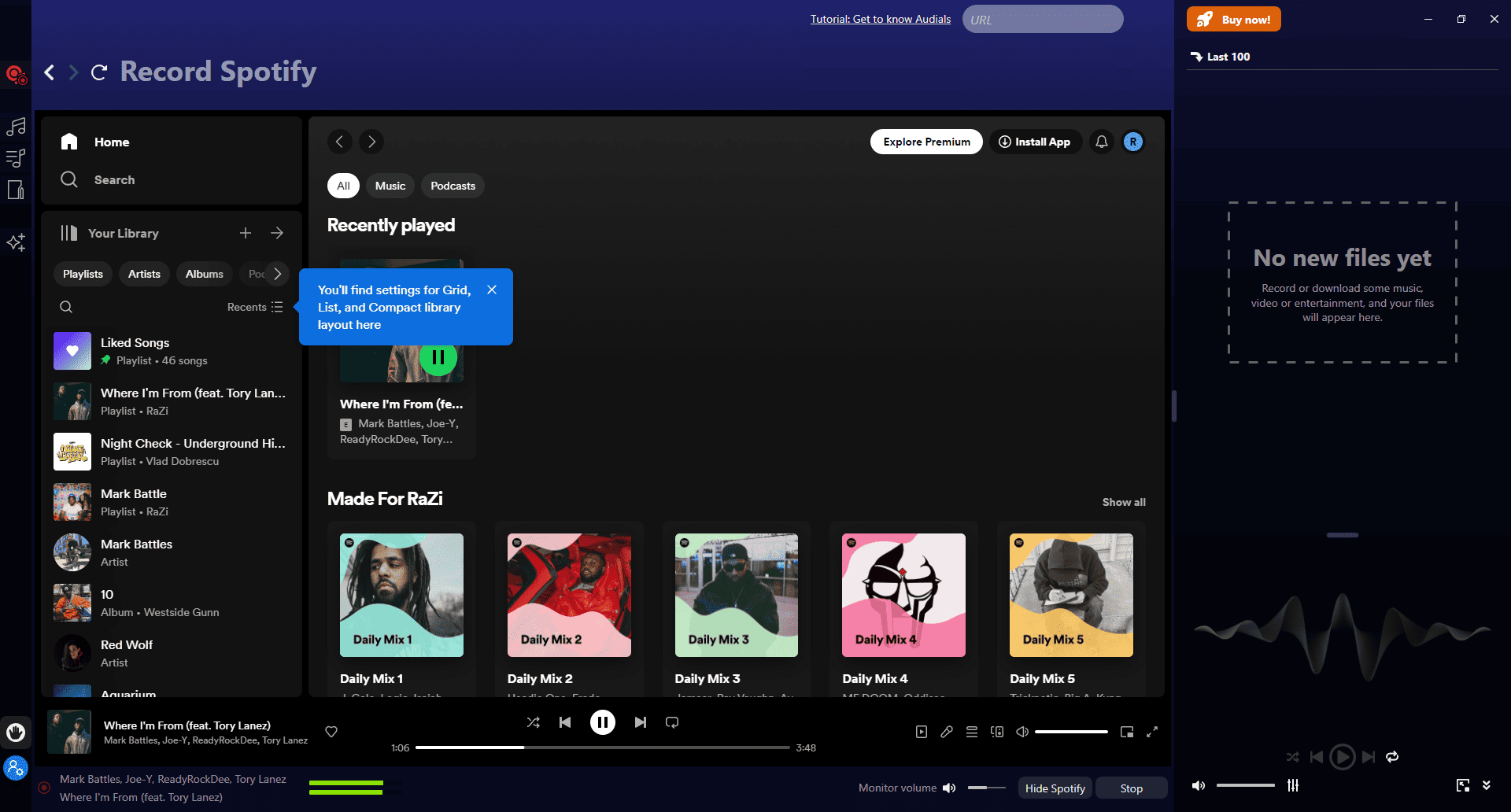Skip to the next track in Spotify
The width and height of the screenshot is (1511, 812).
(641, 722)
